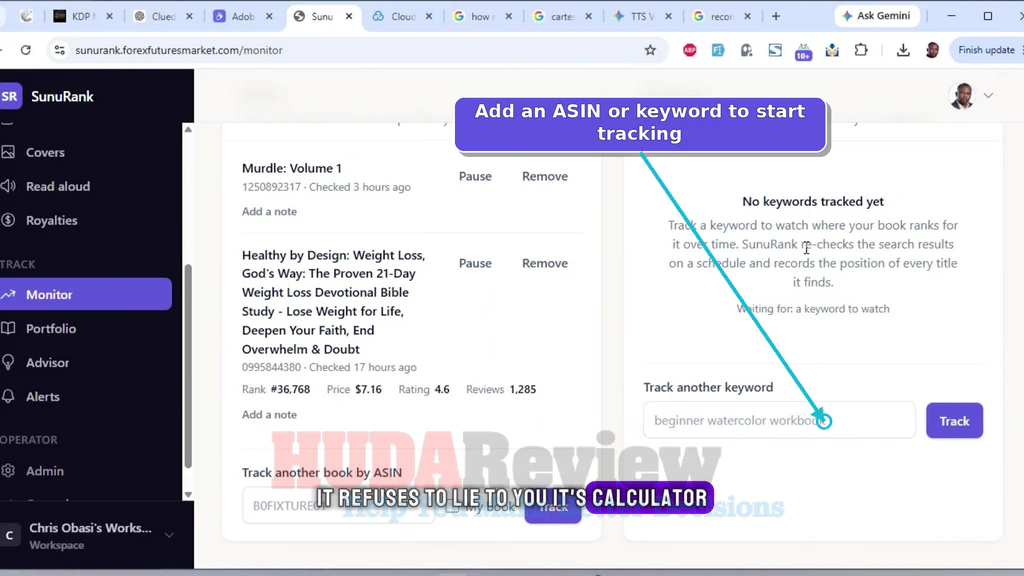Image resolution: width=1024 pixels, height=576 pixels.
Task: Click the Alerts bell icon
Action: (8, 396)
